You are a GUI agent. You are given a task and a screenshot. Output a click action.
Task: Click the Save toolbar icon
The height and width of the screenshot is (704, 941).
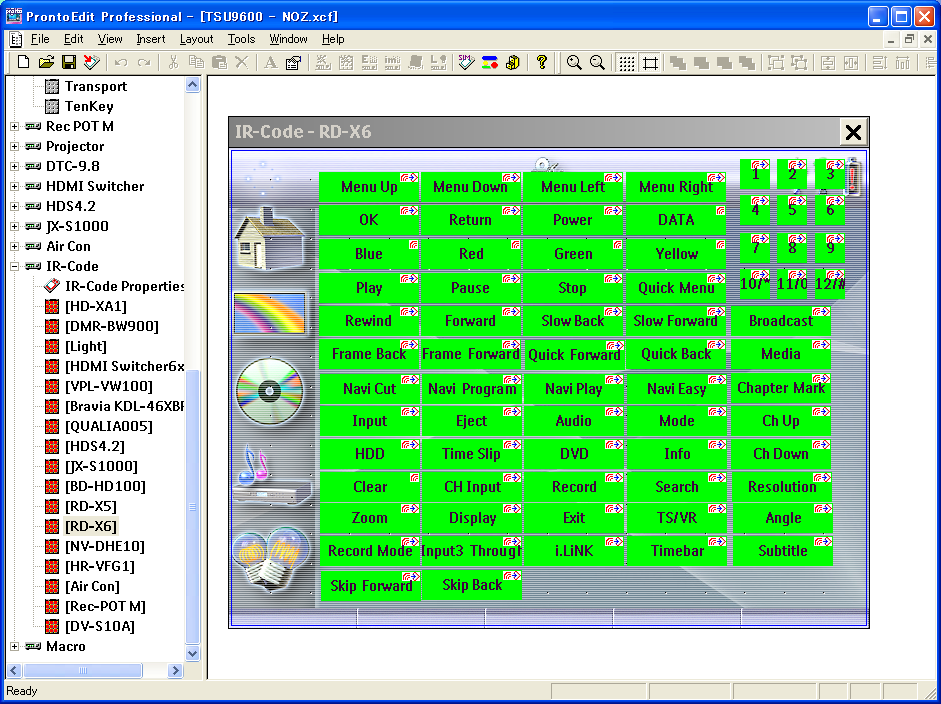[68, 62]
